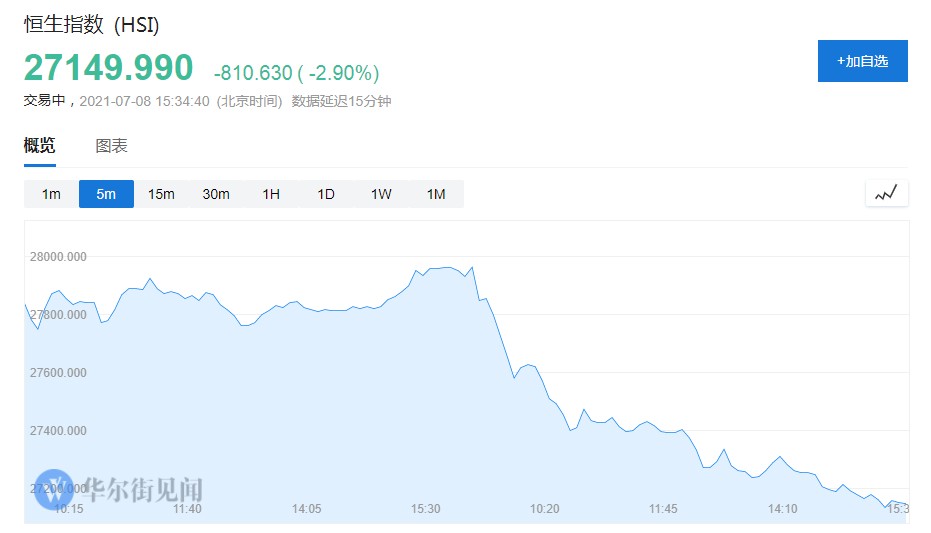
Task: Select the 5m interval
Action: (x=106, y=194)
